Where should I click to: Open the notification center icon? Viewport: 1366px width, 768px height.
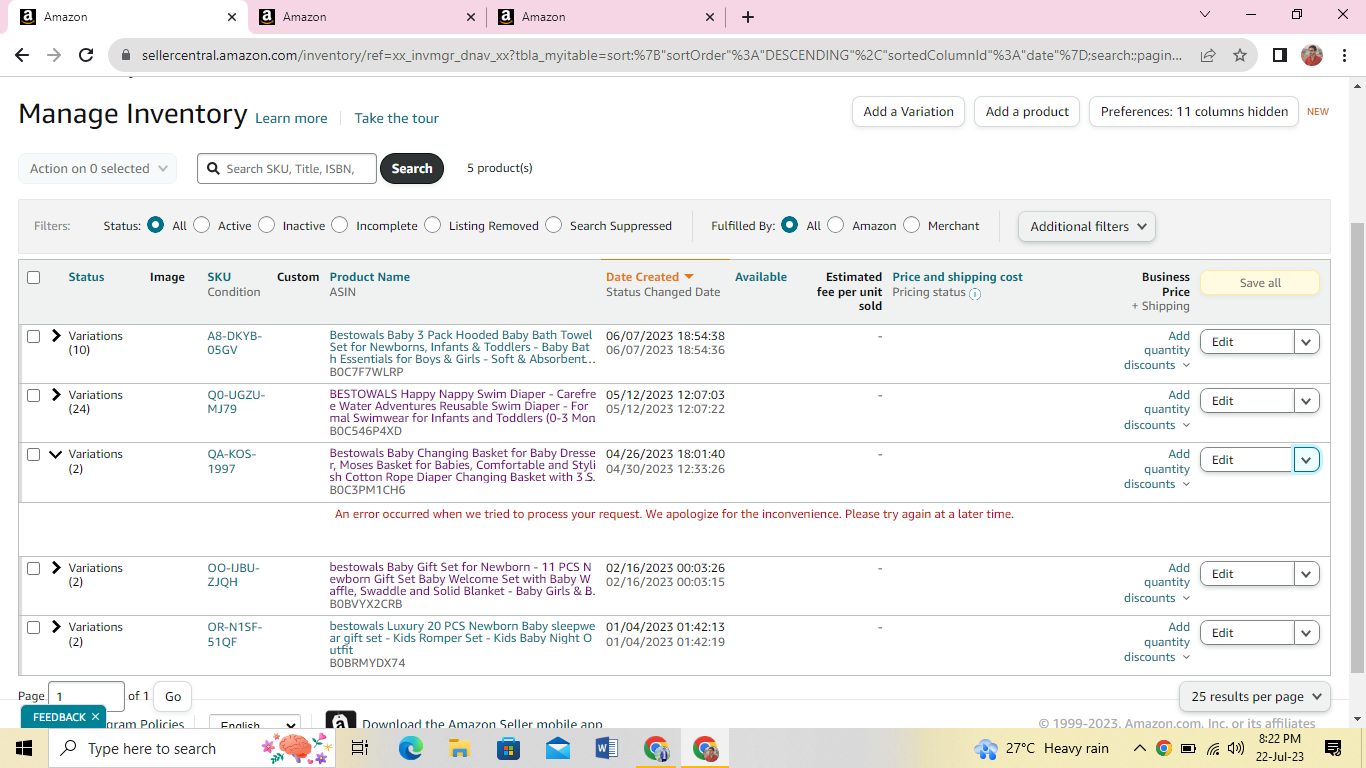1333,748
